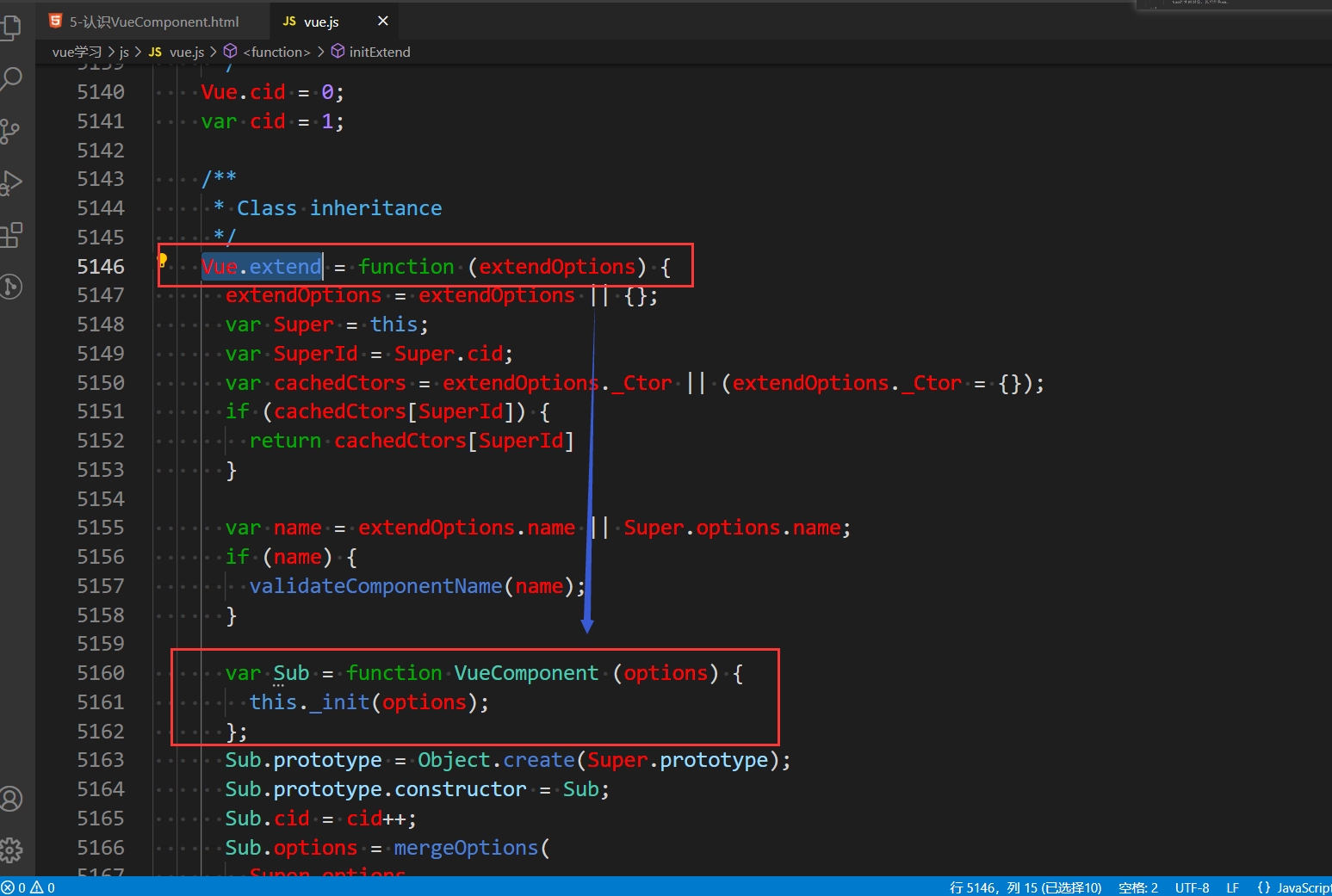The width and height of the screenshot is (1332, 896).
Task: Open Problems via errors and warnings counter
Action: point(28,887)
